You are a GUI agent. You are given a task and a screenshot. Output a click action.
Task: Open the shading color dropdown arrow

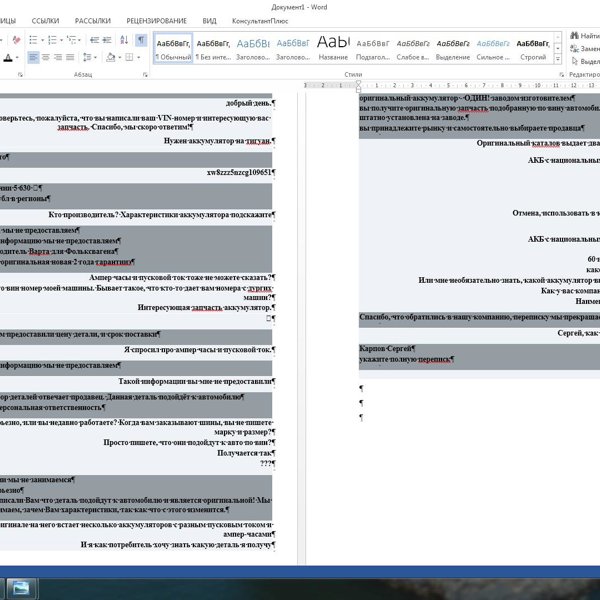coord(120,58)
